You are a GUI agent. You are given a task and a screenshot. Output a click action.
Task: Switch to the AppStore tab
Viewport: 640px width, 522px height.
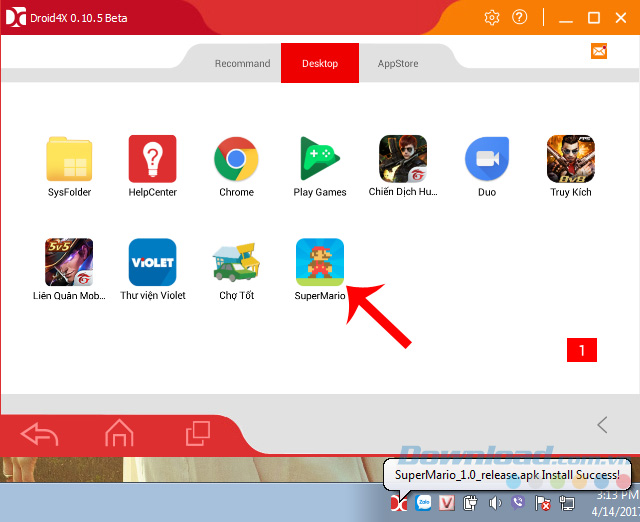(398, 64)
